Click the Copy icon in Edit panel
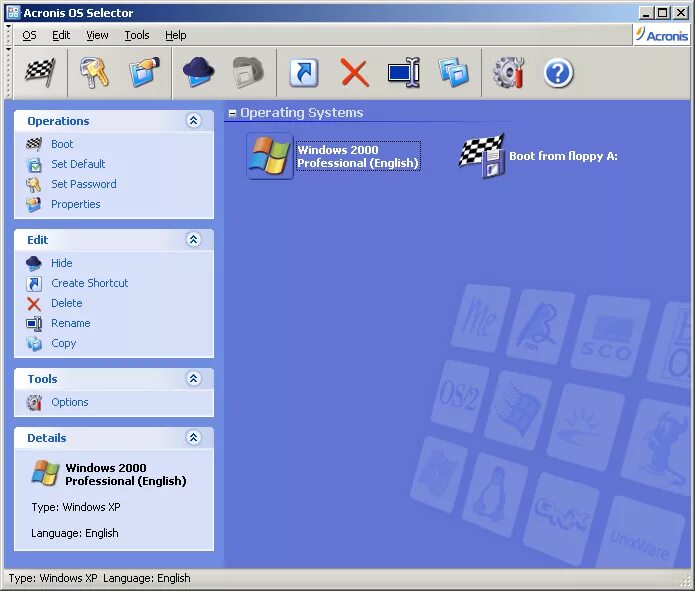Screen dimensions: 695x591 tap(34, 344)
